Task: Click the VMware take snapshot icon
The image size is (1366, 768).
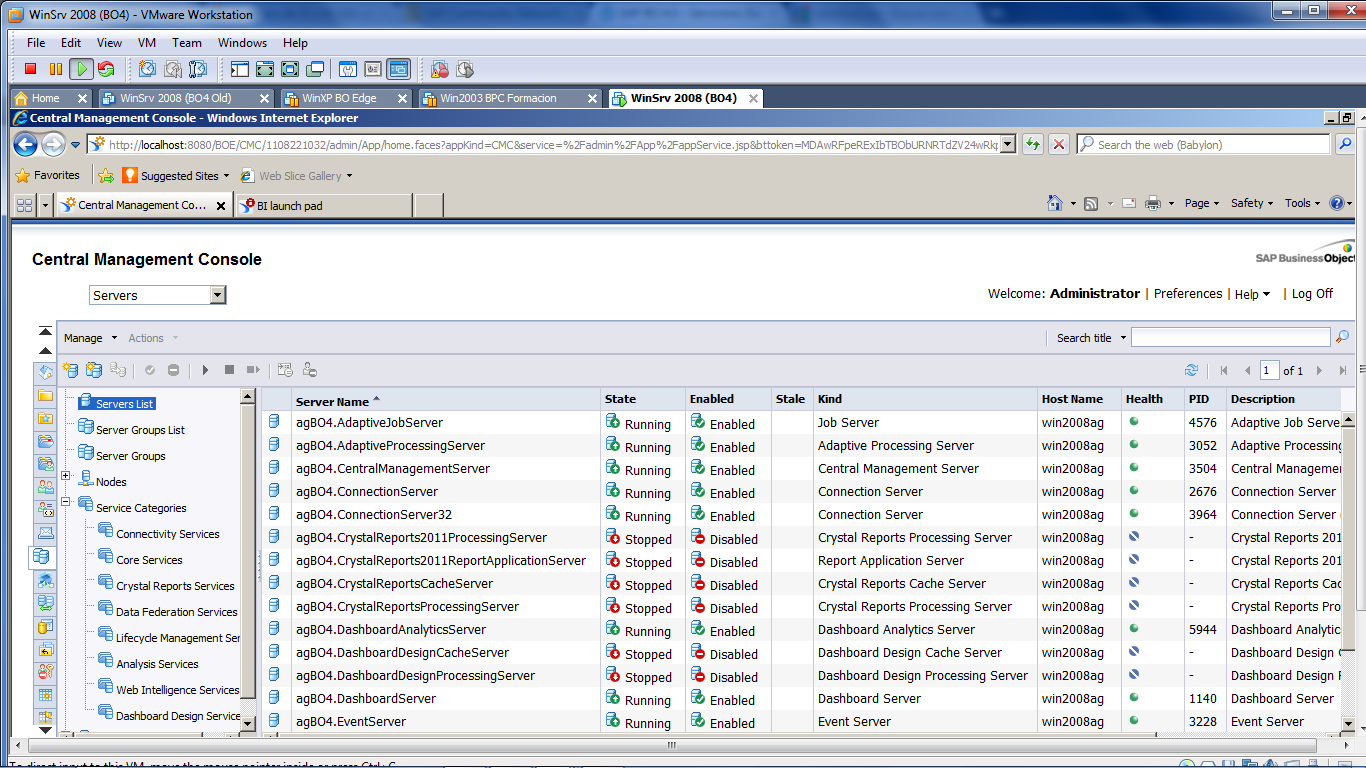Action: [148, 69]
